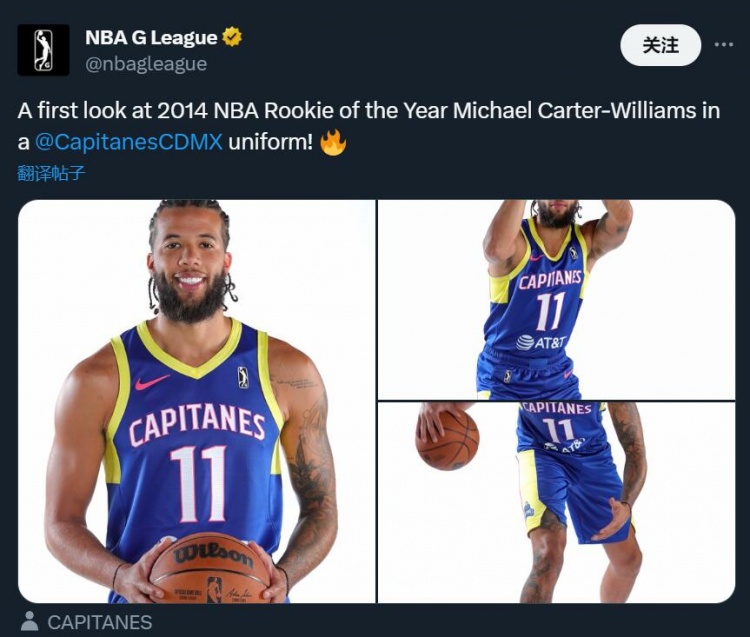Open the large left portrait photo
The image size is (750, 637).
pyautogui.click(x=197, y=401)
